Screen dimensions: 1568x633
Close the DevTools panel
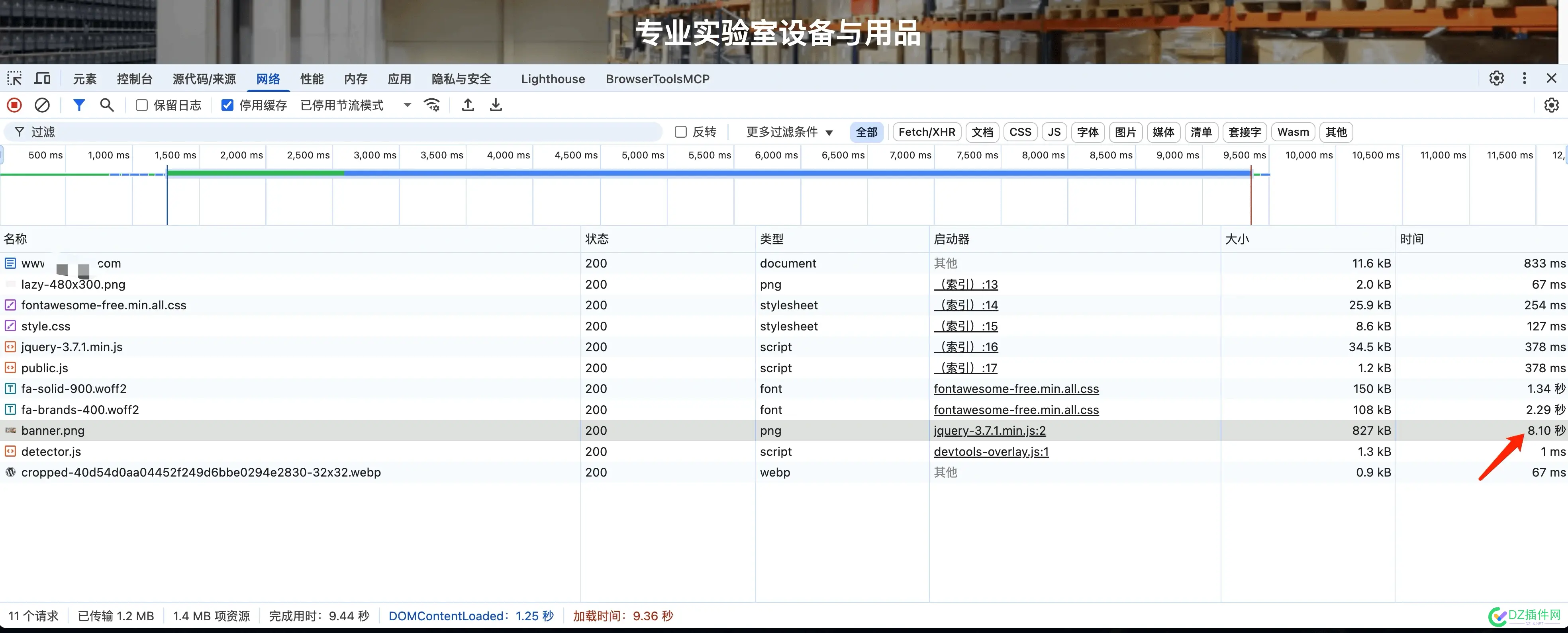pos(1552,78)
